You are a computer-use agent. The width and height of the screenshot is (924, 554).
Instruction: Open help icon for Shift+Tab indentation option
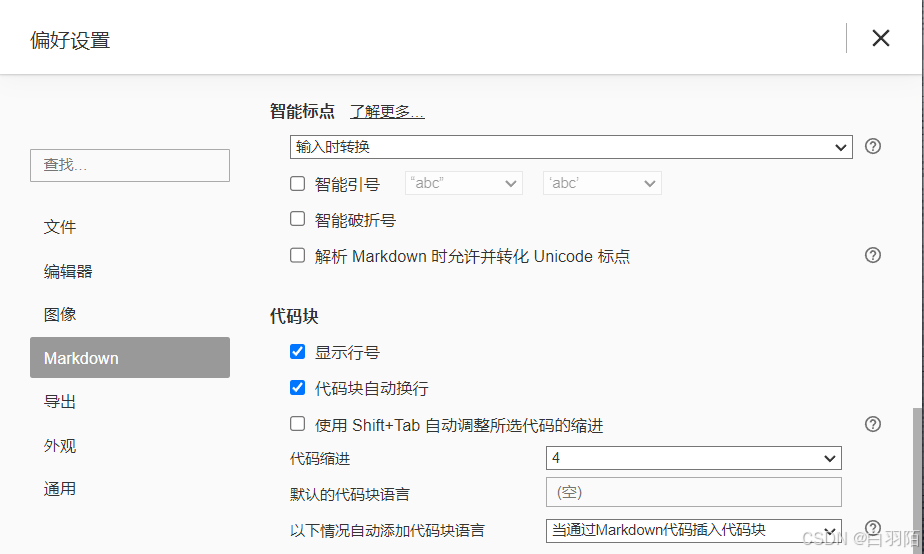(x=873, y=424)
